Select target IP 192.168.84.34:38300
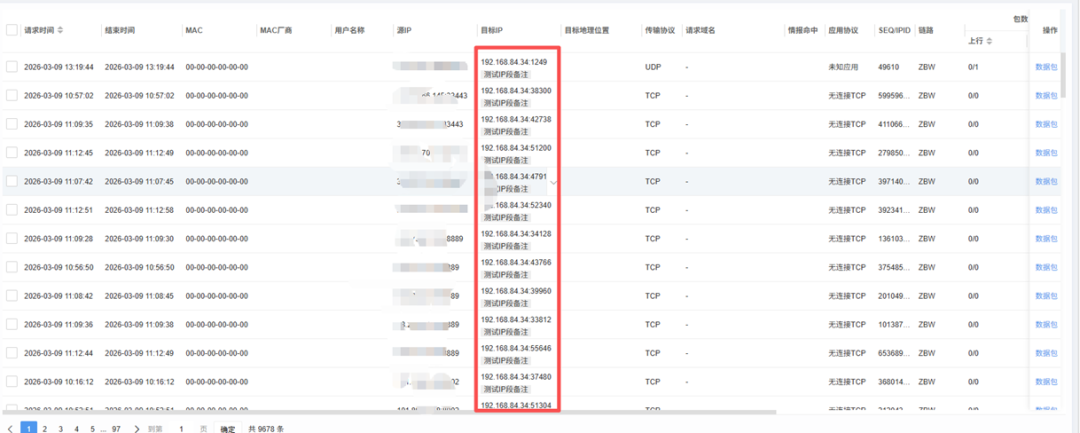This screenshot has width=1080, height=433. point(516,90)
